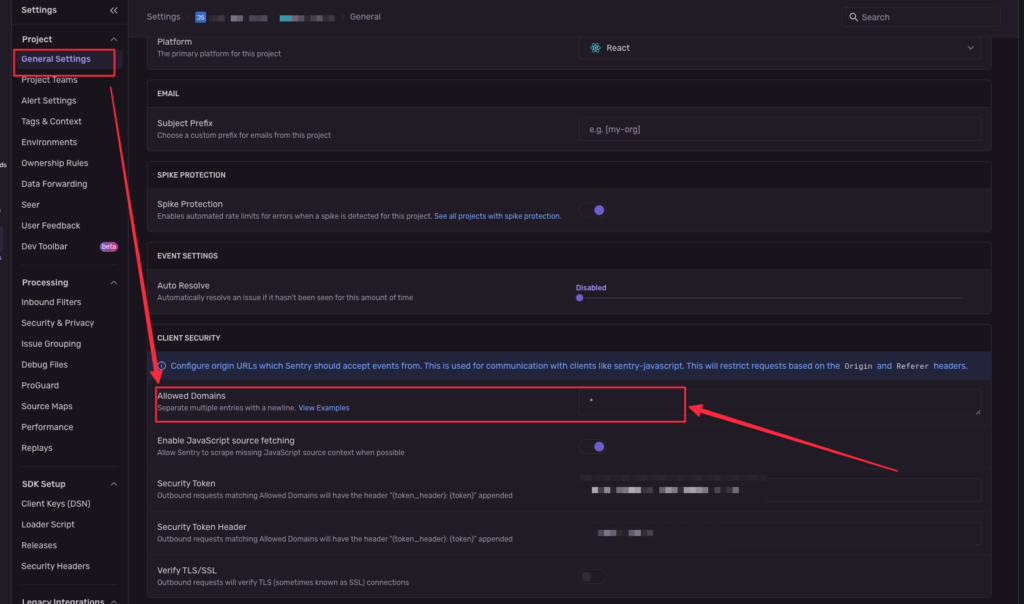Image resolution: width=1024 pixels, height=604 pixels.
Task: Click the EMAIL section heading
Action: [168, 93]
